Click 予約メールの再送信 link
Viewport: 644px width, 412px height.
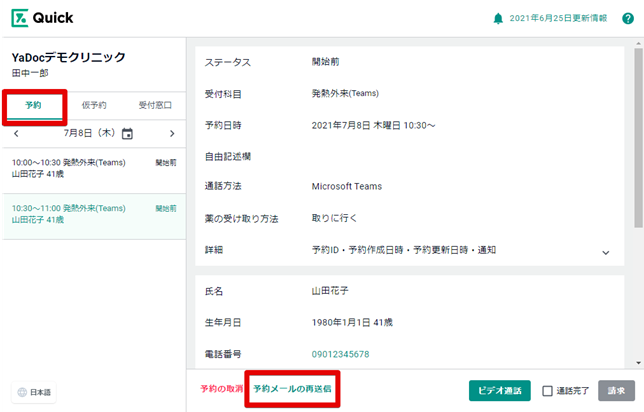(x=292, y=388)
